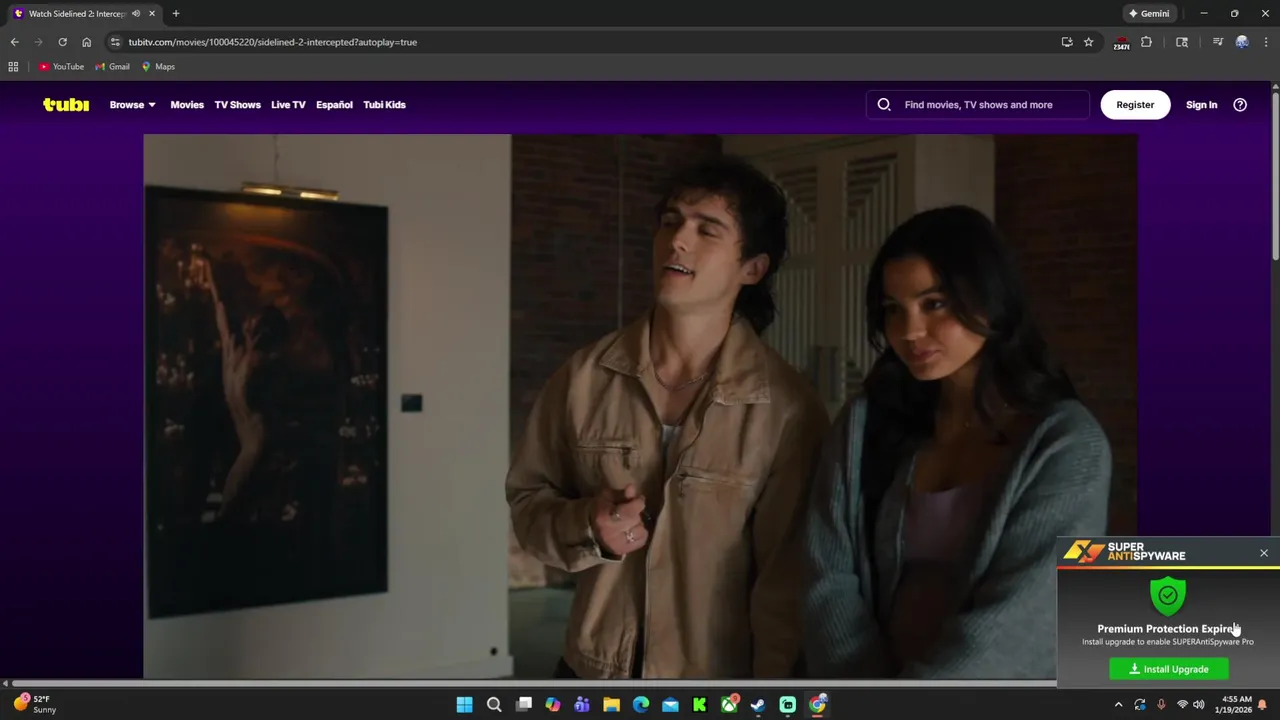
Task: Open the volume control in system tray
Action: [x=1199, y=705]
